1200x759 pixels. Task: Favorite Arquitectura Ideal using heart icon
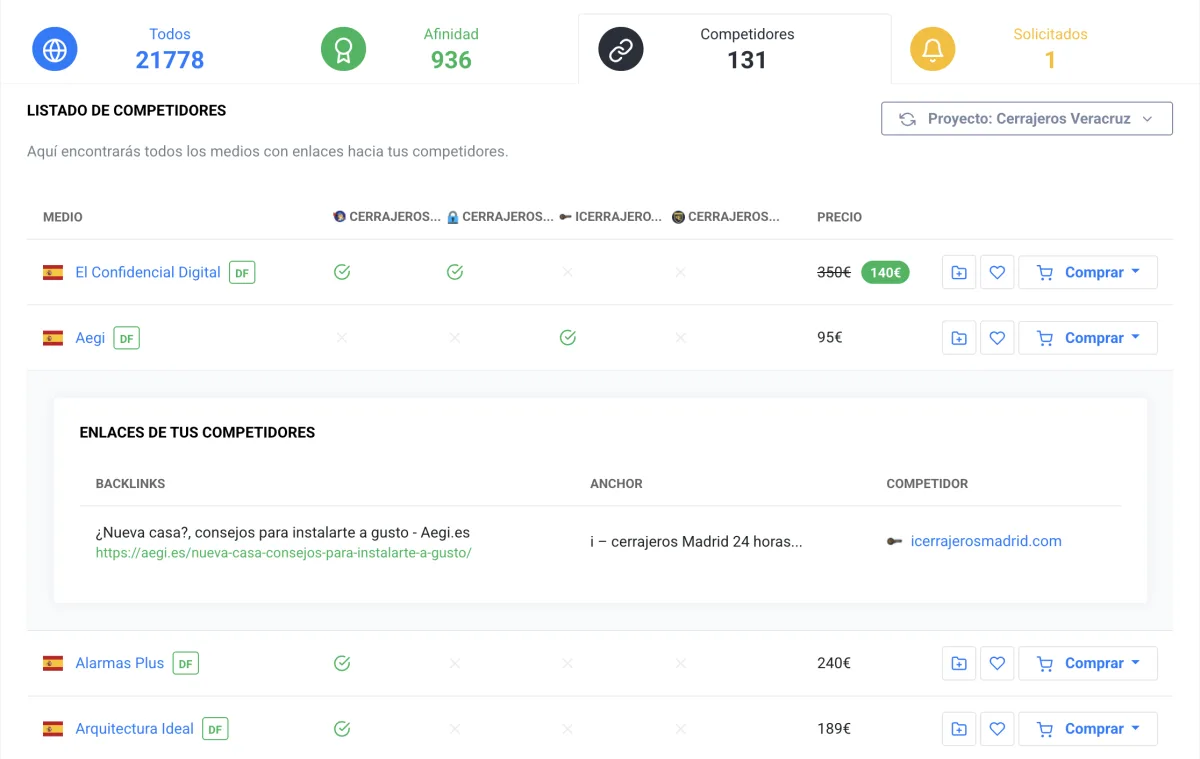tap(997, 729)
